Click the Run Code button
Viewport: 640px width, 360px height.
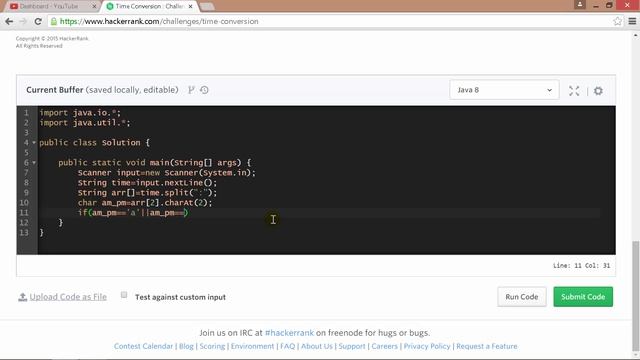click(522, 297)
